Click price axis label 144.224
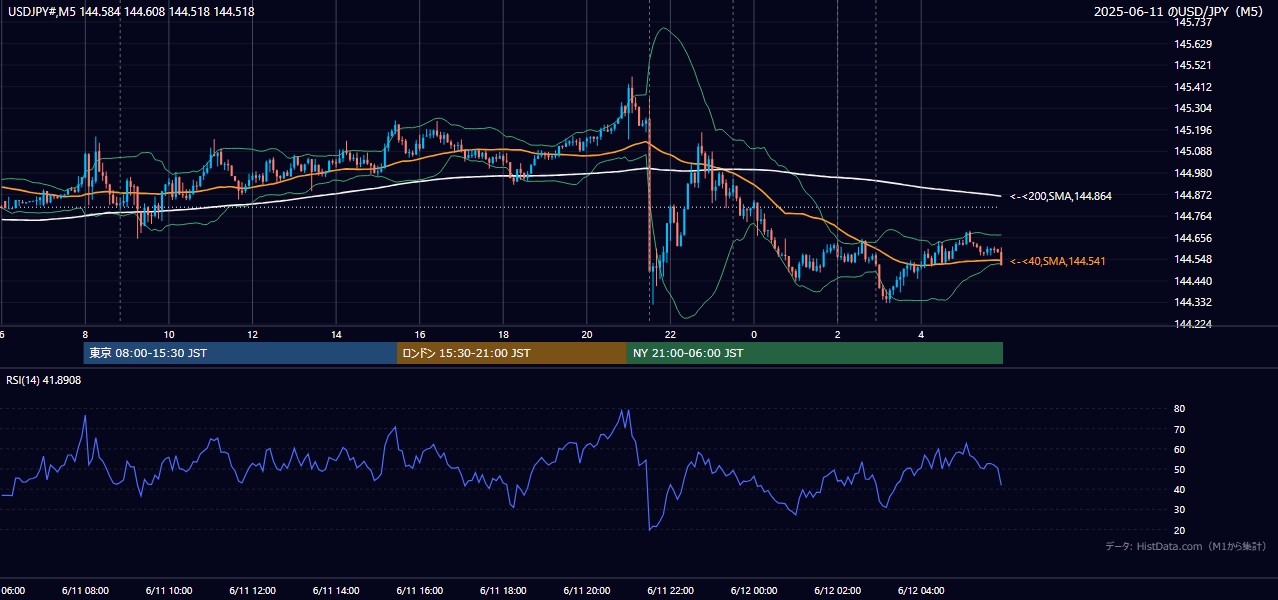Screen dimensions: 1278x600 pyautogui.click(x=1193, y=324)
